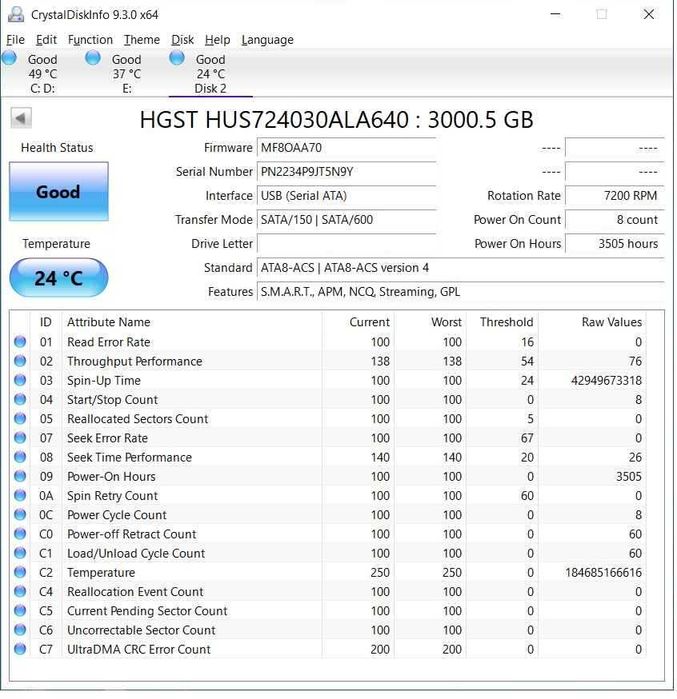Open the Language menu
677x699 pixels.
click(x=267, y=40)
